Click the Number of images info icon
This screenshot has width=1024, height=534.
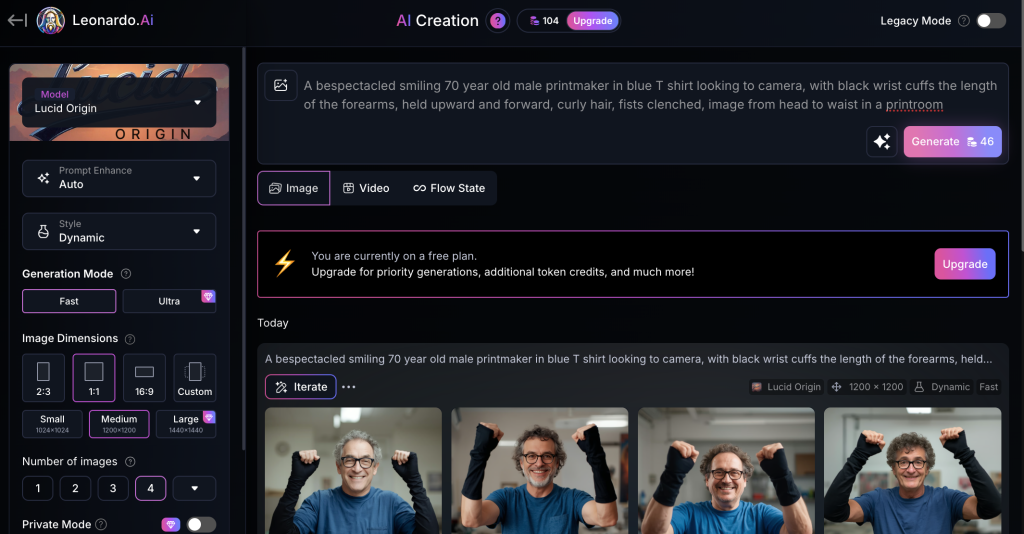(x=130, y=462)
